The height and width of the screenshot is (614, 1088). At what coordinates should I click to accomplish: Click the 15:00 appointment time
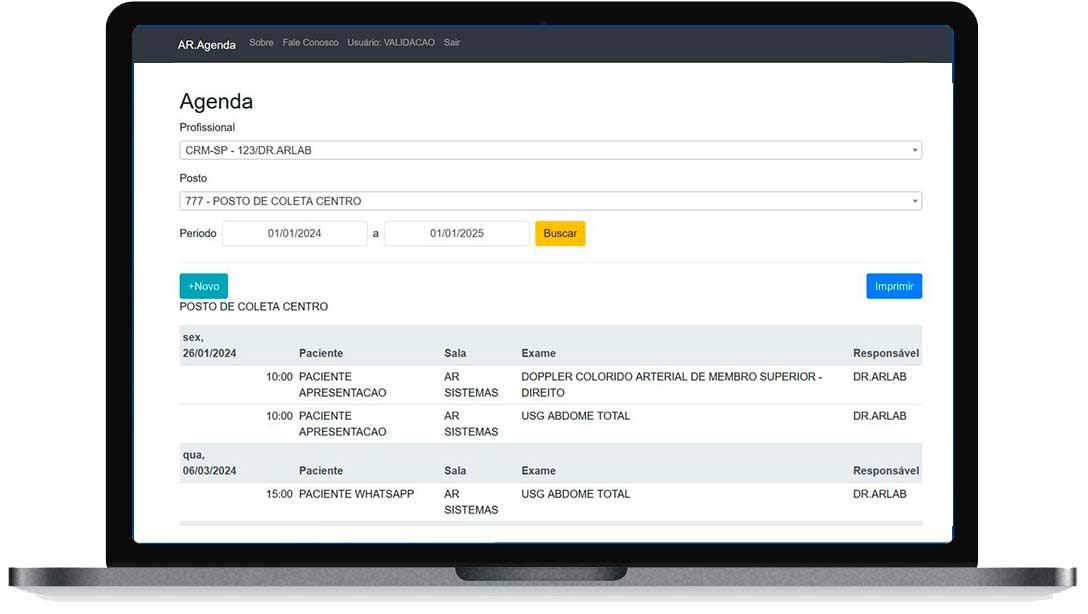(279, 494)
